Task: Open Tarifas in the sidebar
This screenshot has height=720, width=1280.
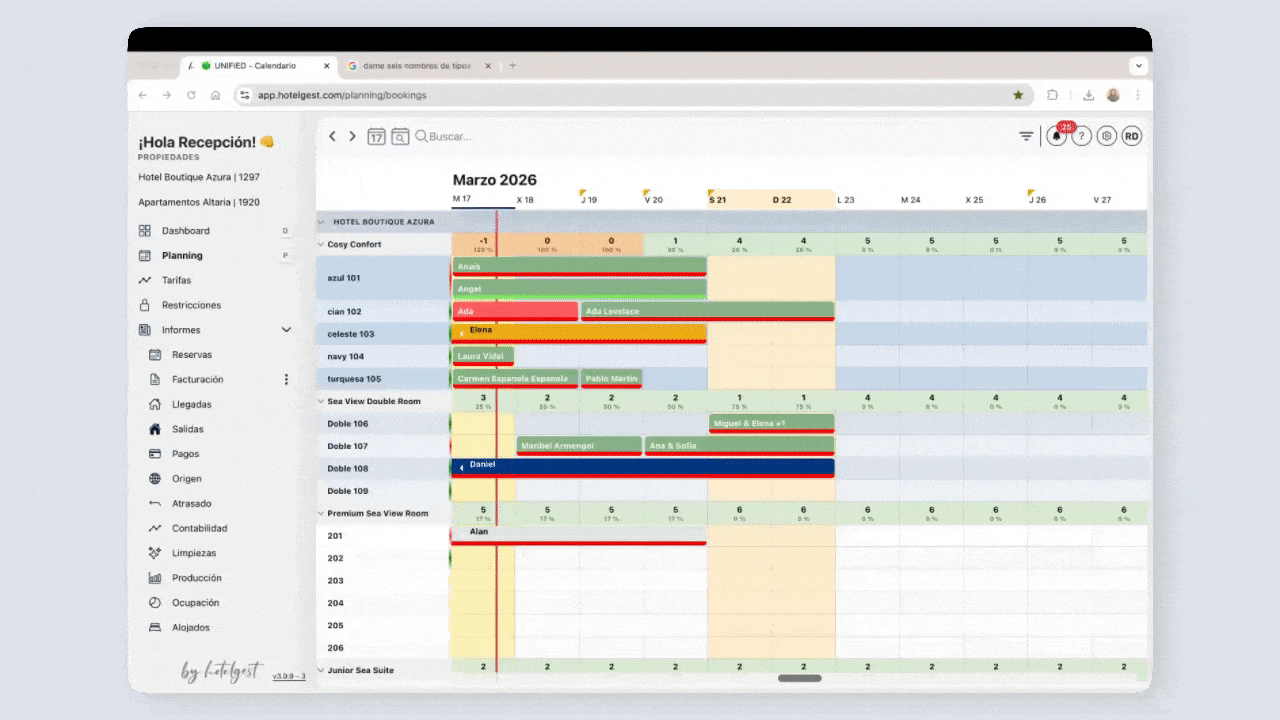Action: 176,281
